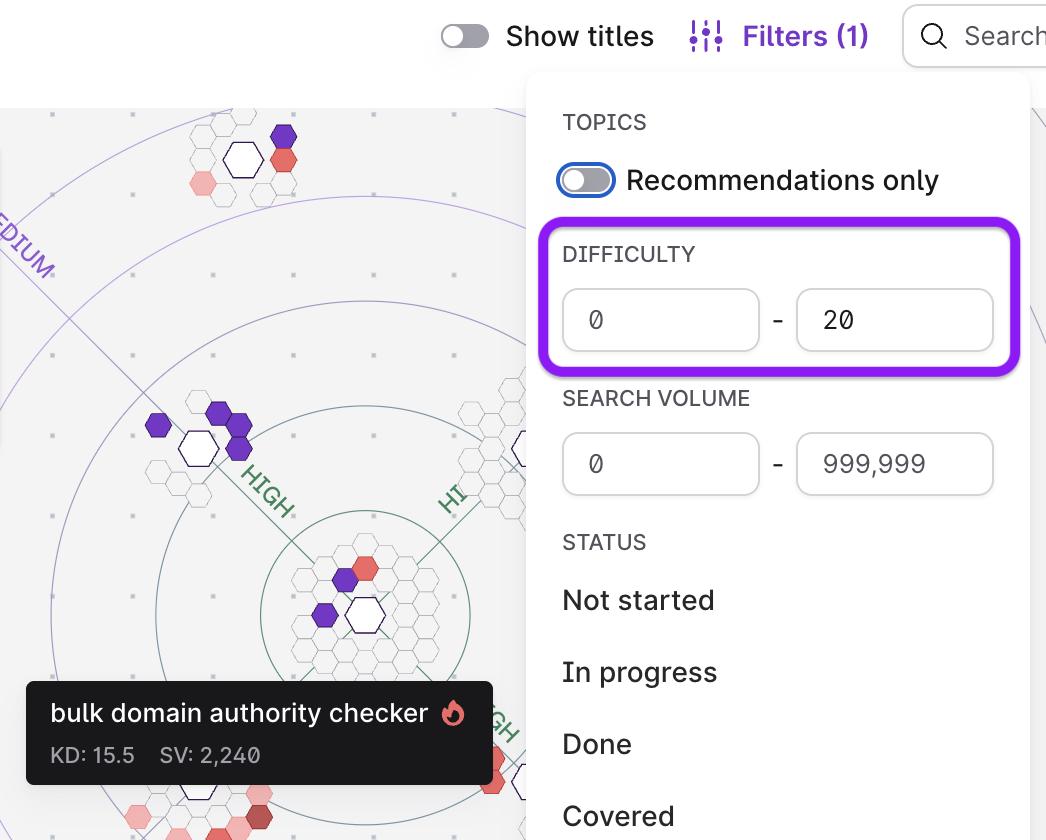
Task: Click the large white hexagon near the top
Action: click(x=243, y=159)
